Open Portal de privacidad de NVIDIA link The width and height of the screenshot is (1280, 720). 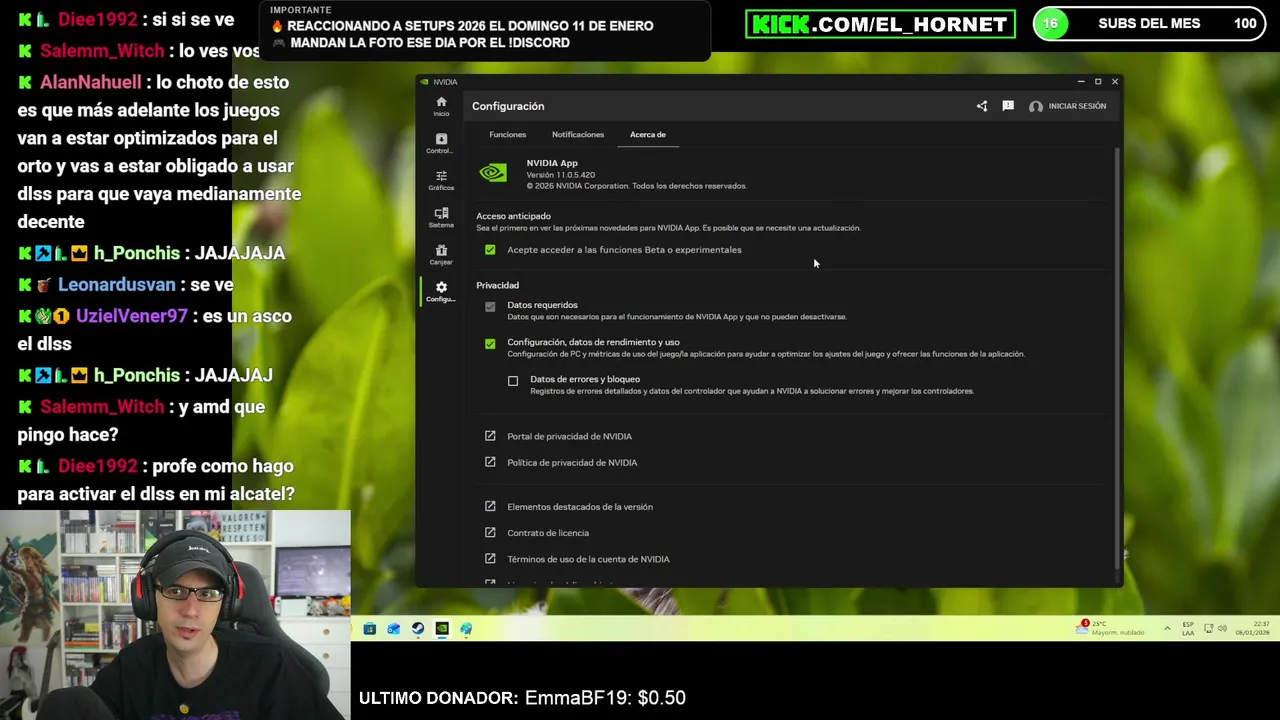pos(569,436)
